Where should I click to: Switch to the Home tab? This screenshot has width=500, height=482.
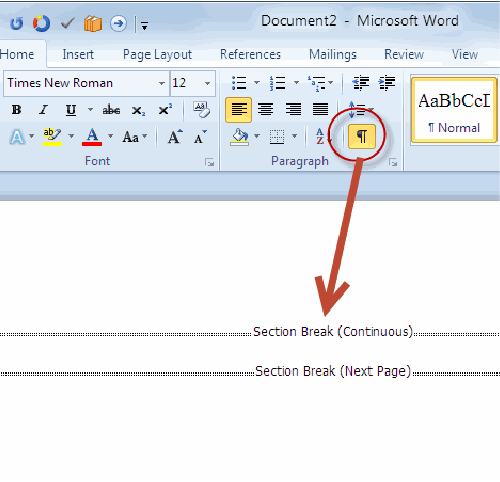(x=17, y=54)
